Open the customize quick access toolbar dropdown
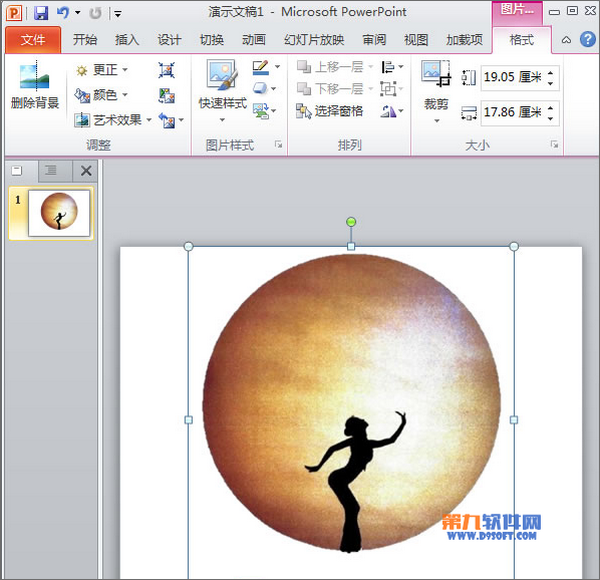This screenshot has height=580, width=600. (x=118, y=14)
